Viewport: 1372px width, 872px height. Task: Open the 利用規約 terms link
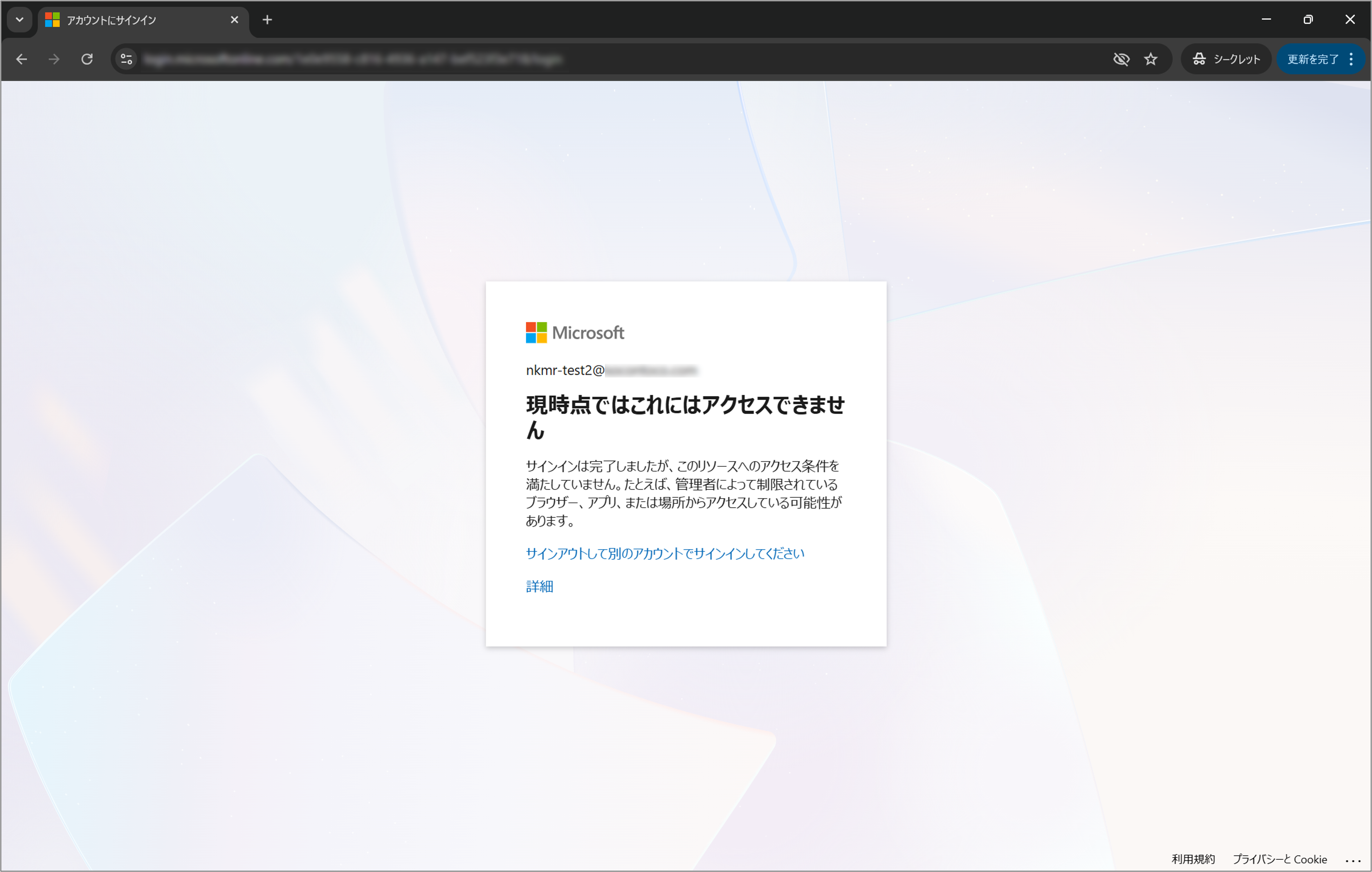click(x=1193, y=859)
